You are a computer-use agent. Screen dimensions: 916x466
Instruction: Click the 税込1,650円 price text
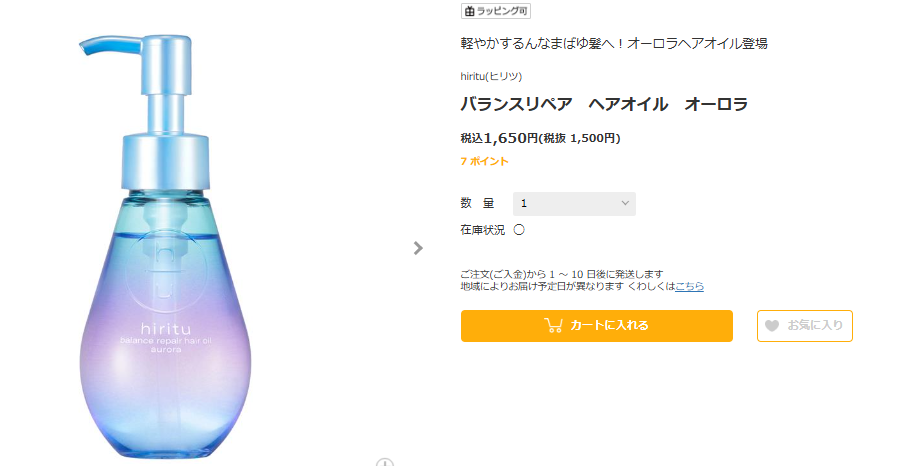pos(499,138)
